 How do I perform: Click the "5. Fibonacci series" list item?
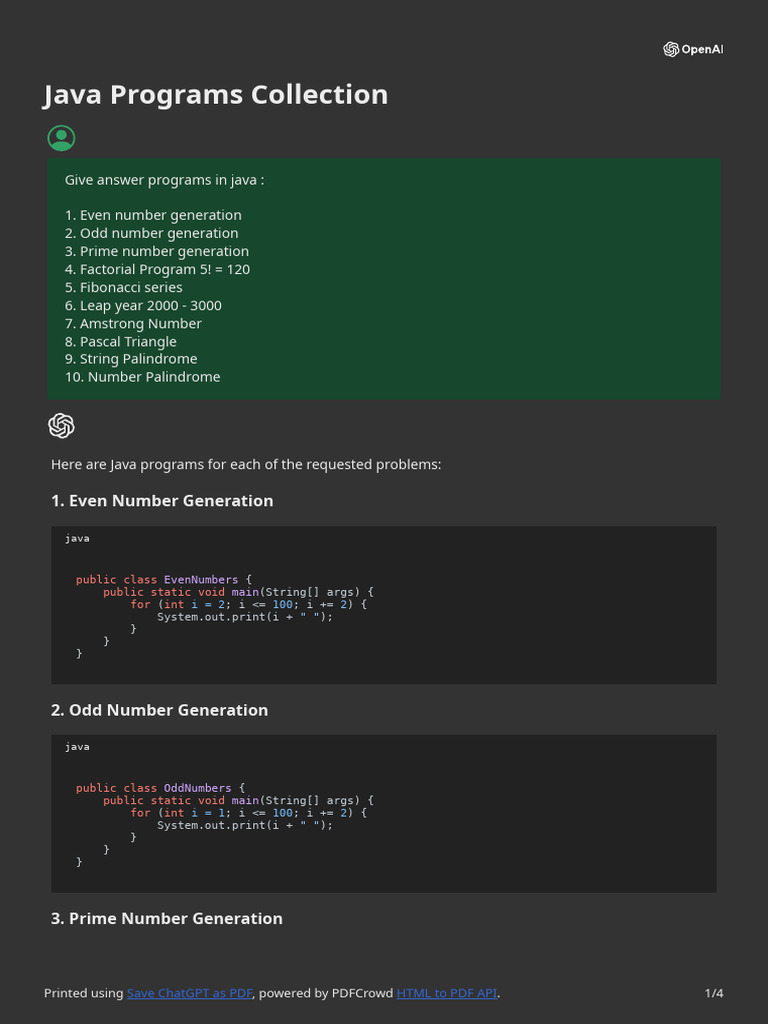(124, 287)
